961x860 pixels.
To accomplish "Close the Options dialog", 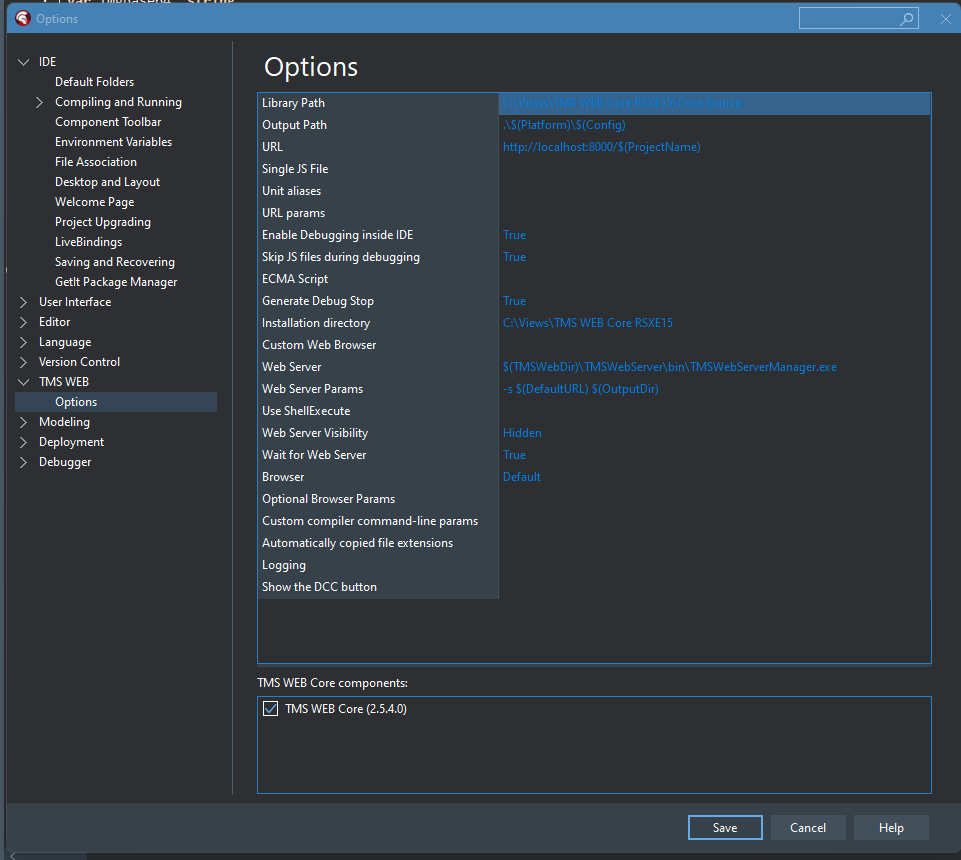I will [946, 19].
